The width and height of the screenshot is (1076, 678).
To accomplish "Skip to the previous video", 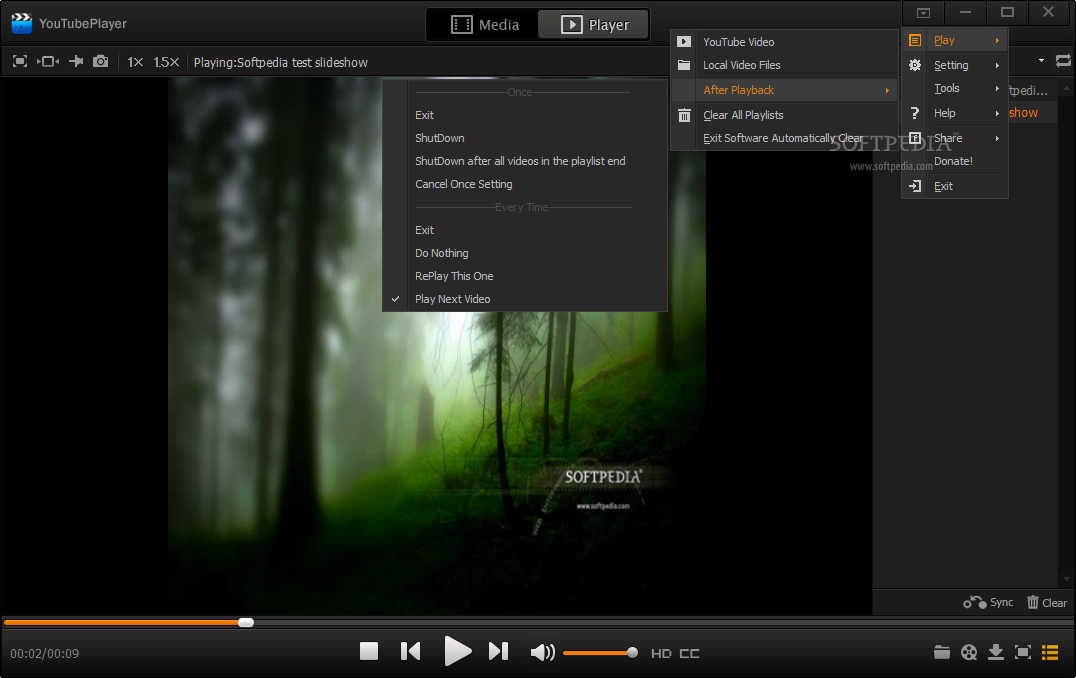I will tap(410, 651).
